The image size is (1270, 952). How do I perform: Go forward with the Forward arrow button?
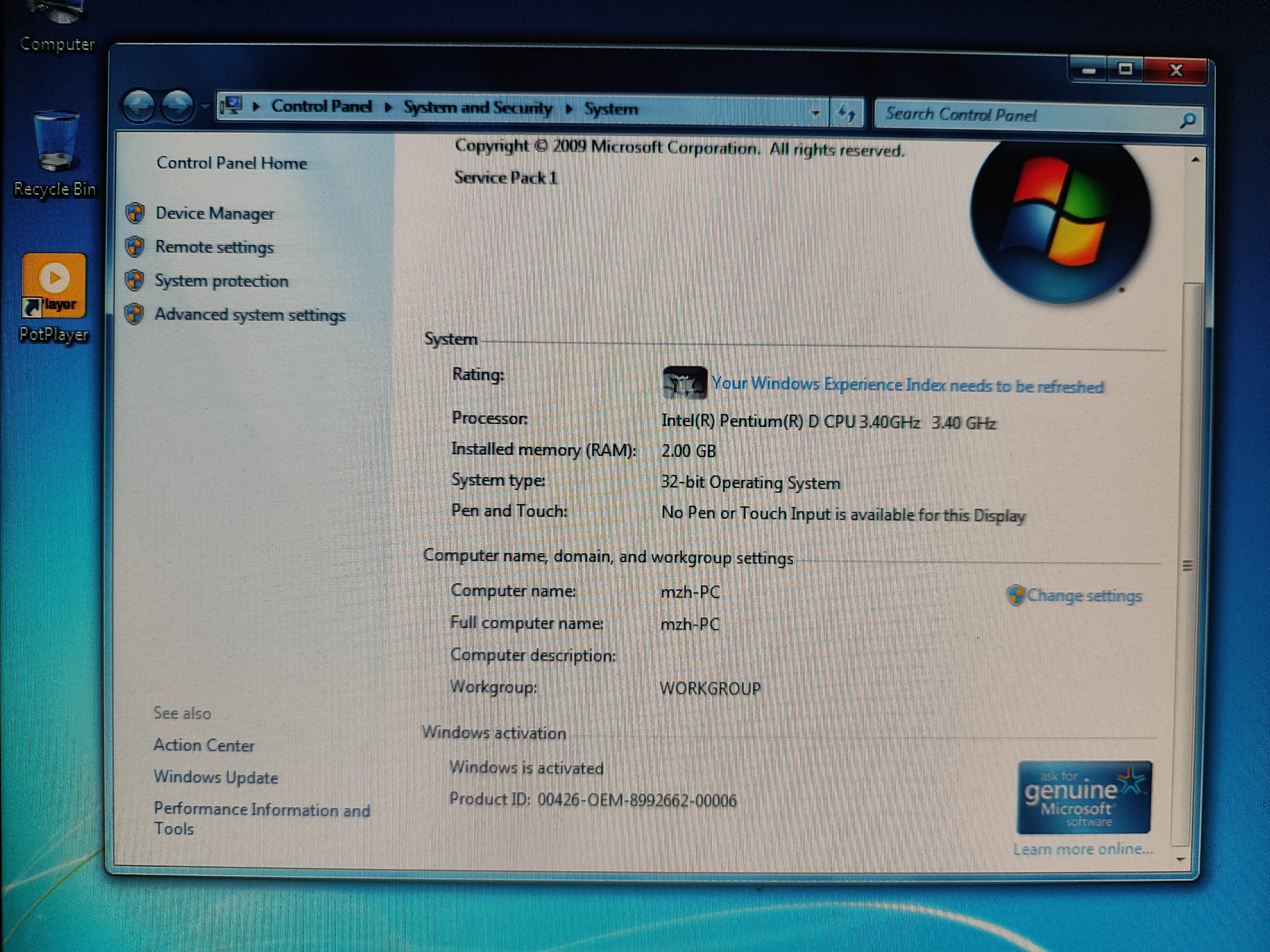178,106
